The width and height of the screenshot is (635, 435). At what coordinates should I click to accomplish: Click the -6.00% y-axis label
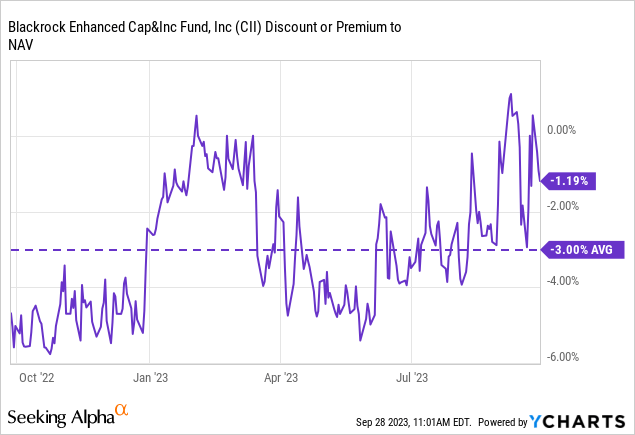point(564,357)
